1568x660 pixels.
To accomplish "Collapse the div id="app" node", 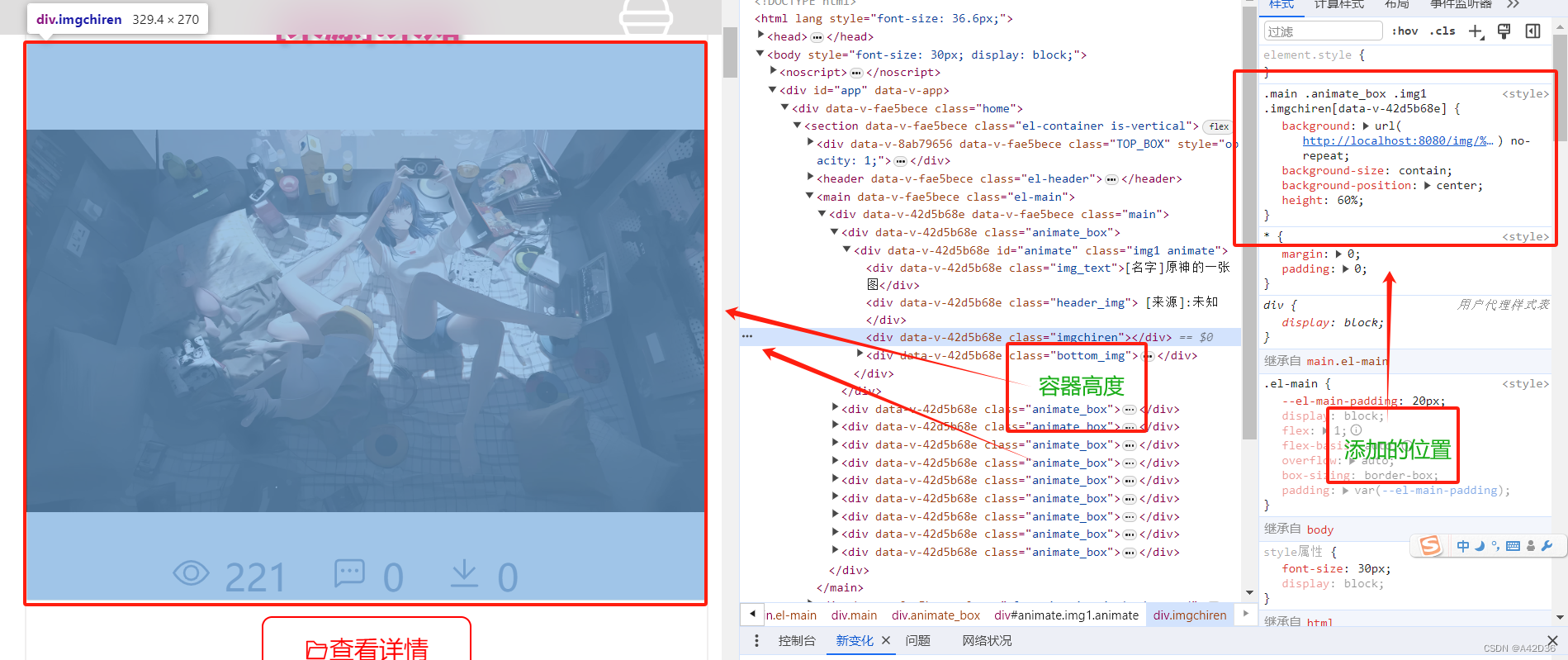I will tap(773, 89).
